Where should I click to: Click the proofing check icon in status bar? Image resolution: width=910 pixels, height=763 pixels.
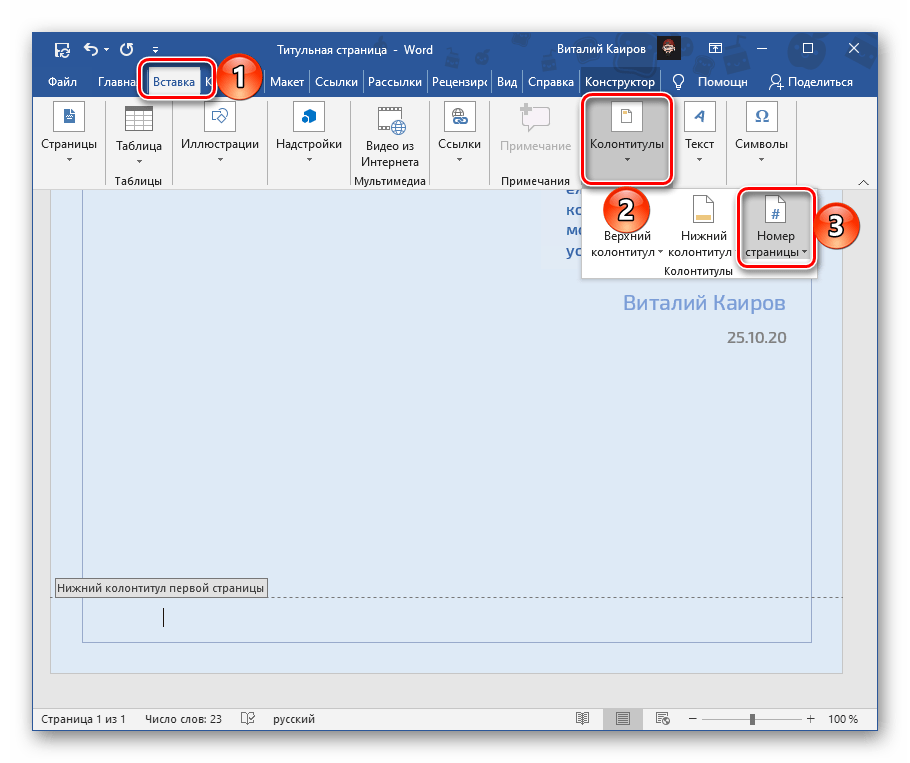click(x=248, y=719)
